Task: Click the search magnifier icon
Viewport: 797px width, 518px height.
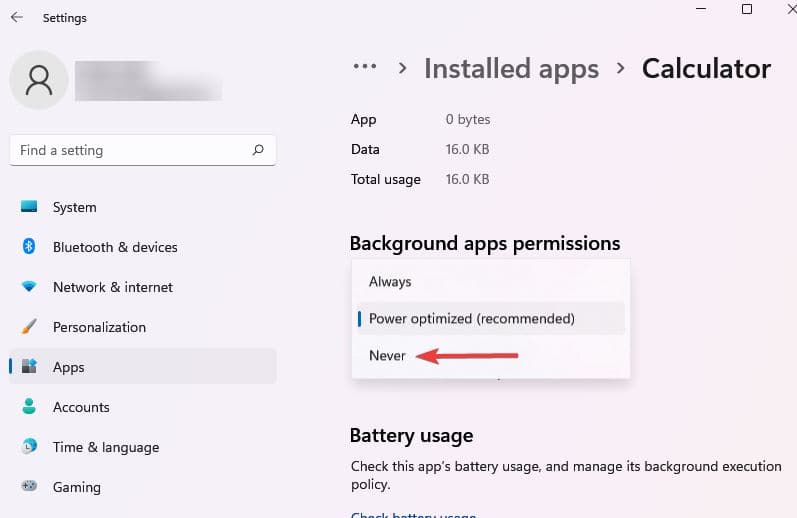Action: (258, 150)
